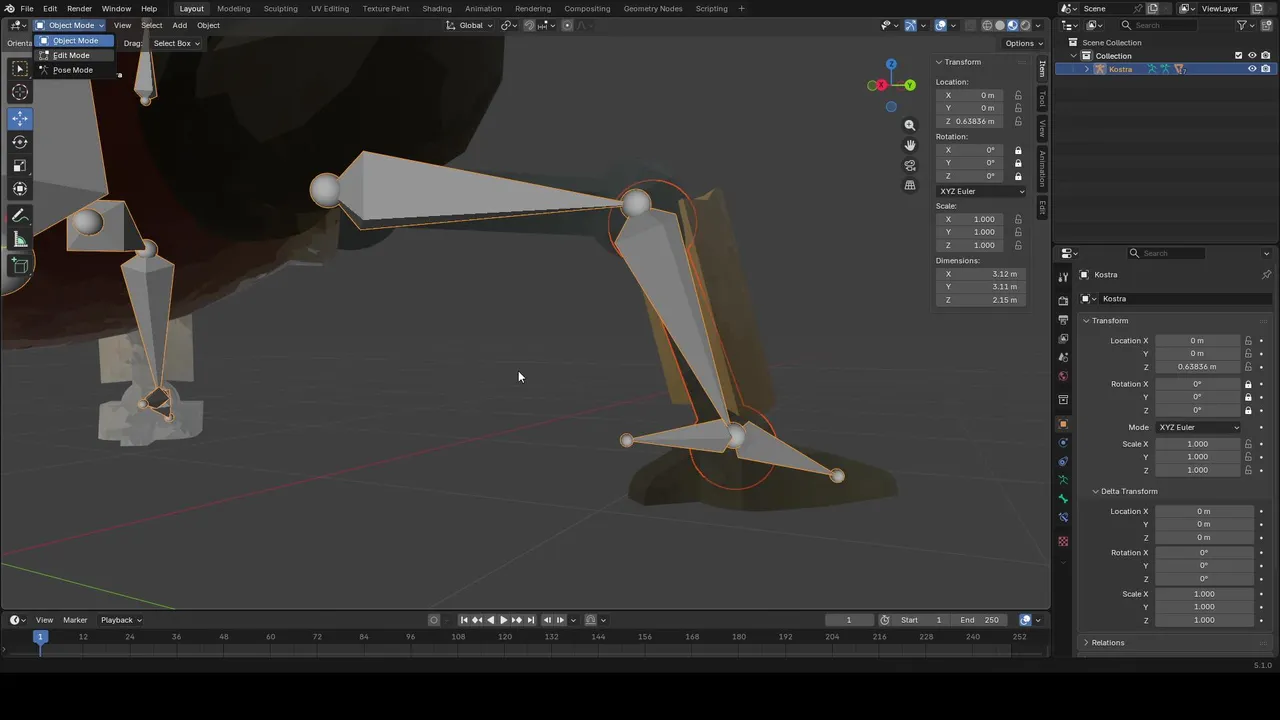Open the Texture properties tab icon

point(1063,541)
